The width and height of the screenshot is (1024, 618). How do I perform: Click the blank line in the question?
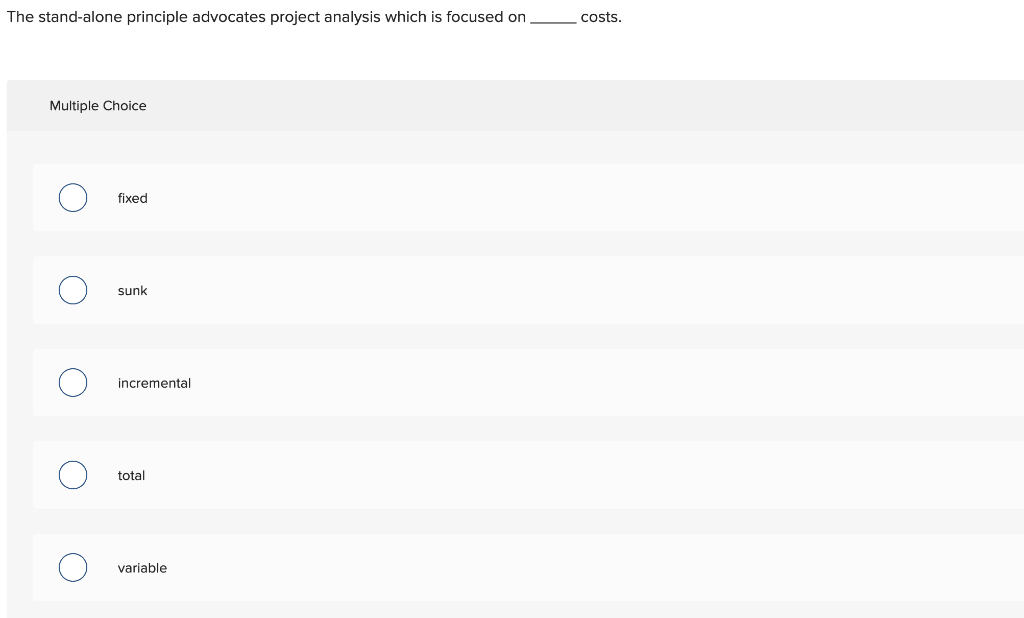[555, 18]
